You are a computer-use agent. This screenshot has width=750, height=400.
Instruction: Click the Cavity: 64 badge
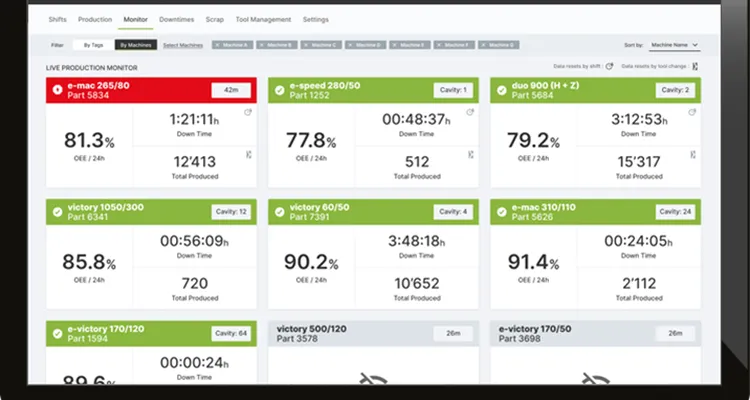pyautogui.click(x=231, y=333)
